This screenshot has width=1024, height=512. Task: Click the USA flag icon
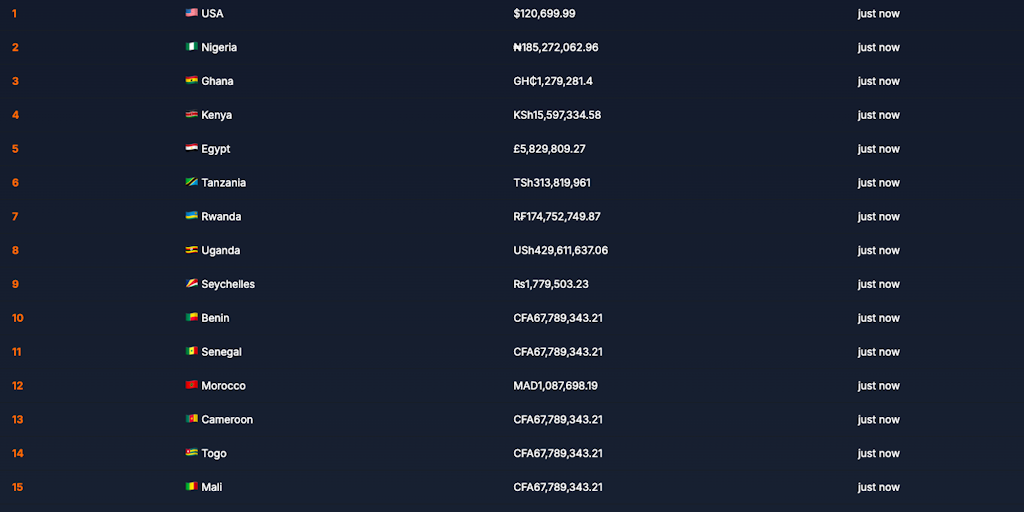pos(191,13)
